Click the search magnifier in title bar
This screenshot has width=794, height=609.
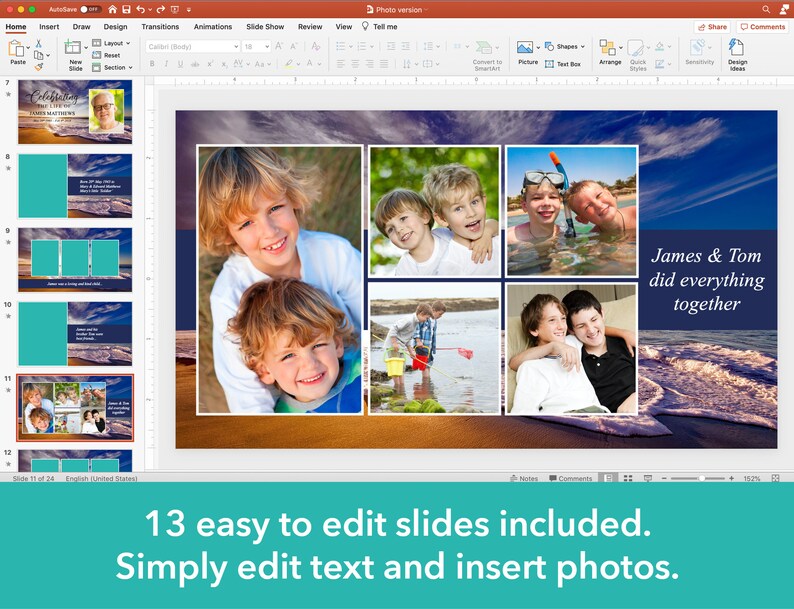[x=766, y=9]
